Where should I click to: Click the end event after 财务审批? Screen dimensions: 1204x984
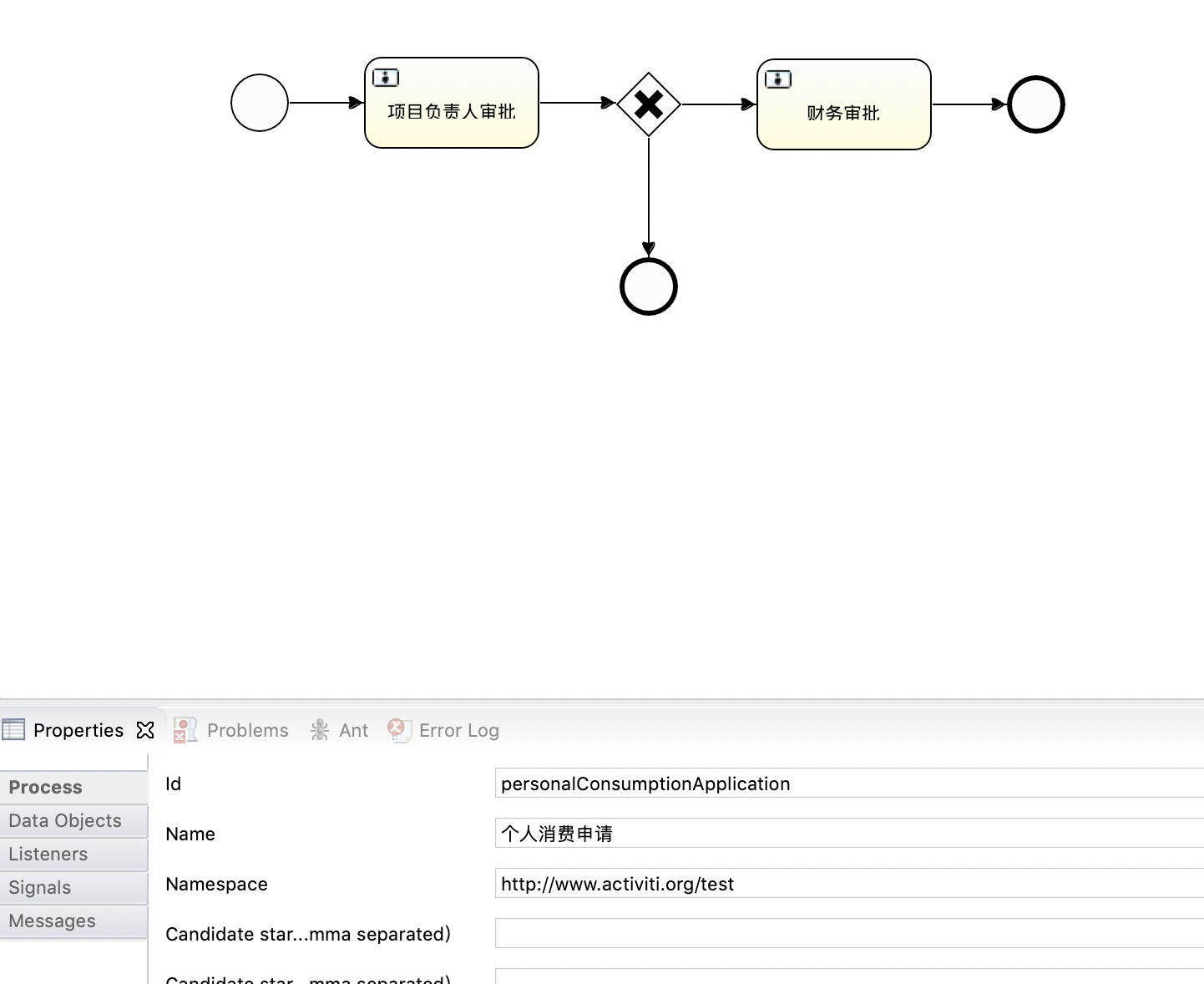tap(1036, 104)
